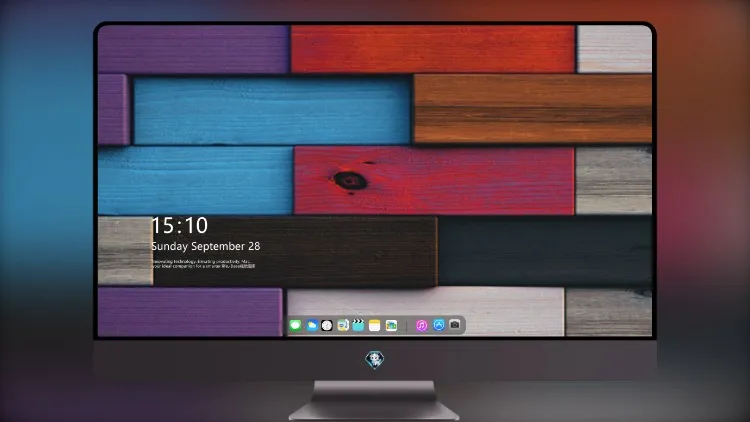
Task: Open the pink iTunes music app
Action: 421,325
